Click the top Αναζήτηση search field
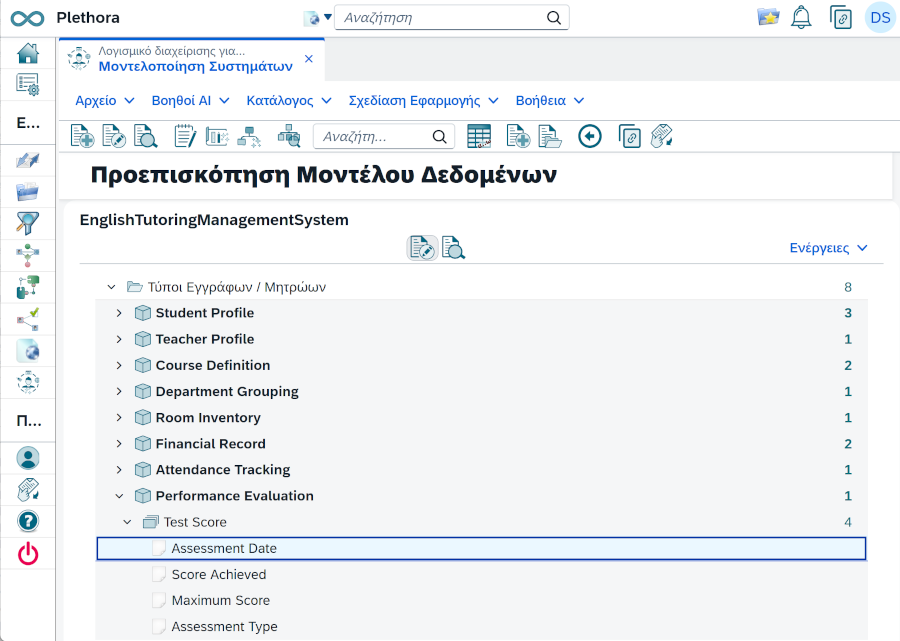Image resolution: width=900 pixels, height=641 pixels. (x=451, y=18)
